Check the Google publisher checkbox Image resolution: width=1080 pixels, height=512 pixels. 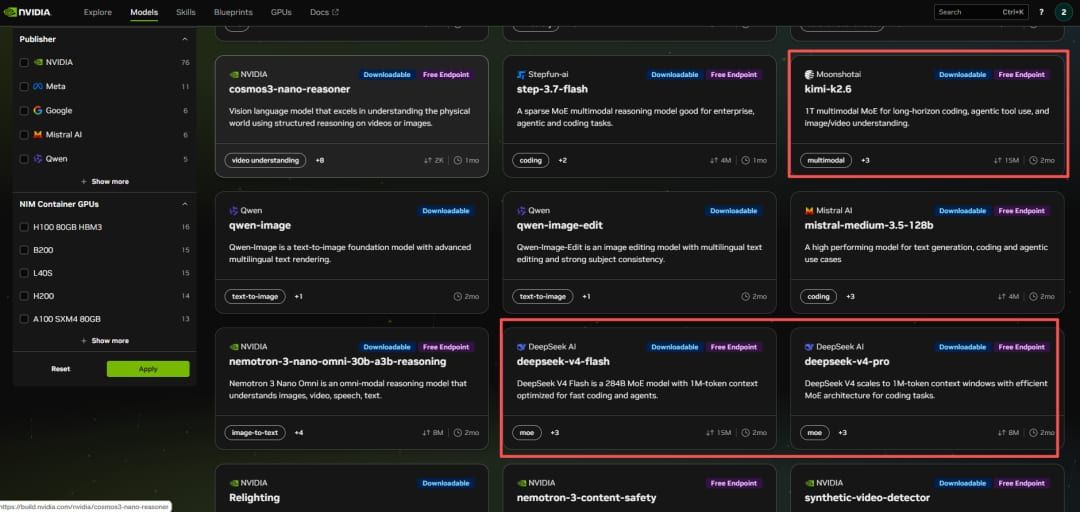click(x=24, y=110)
